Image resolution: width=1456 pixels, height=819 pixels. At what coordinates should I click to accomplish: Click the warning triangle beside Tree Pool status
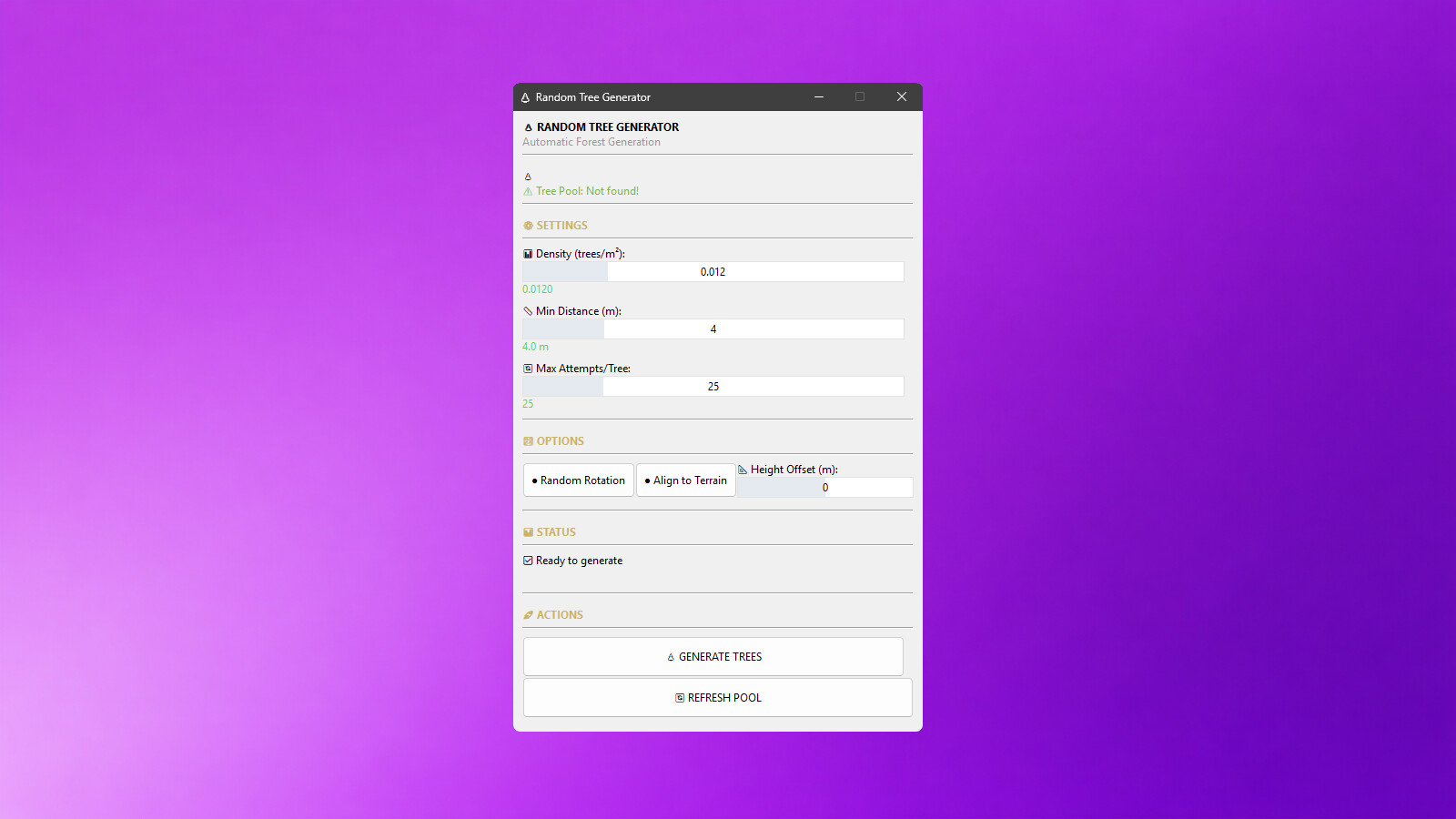[528, 192]
